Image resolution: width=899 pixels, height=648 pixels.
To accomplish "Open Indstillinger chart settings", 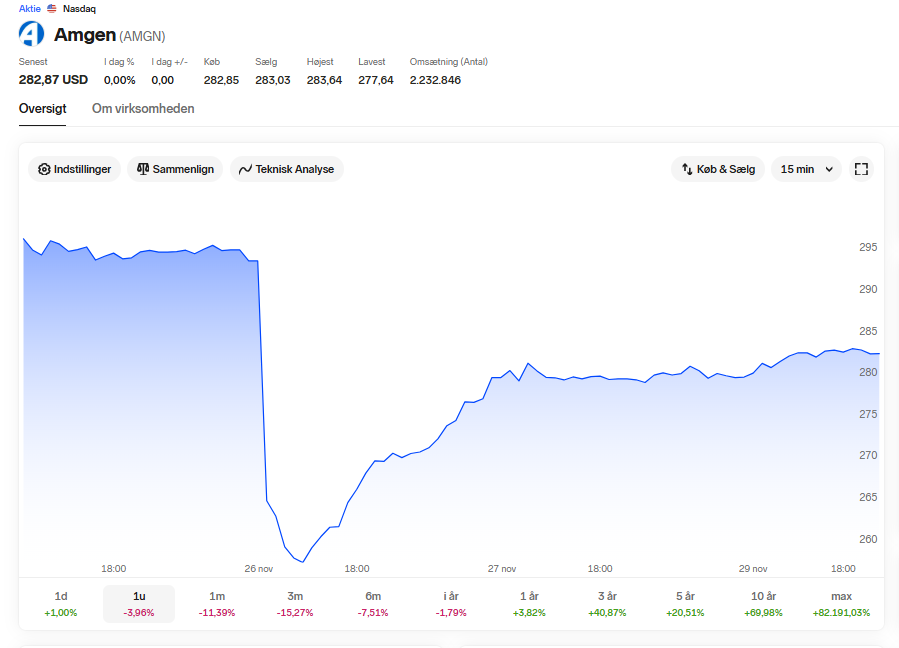I will pyautogui.click(x=75, y=169).
